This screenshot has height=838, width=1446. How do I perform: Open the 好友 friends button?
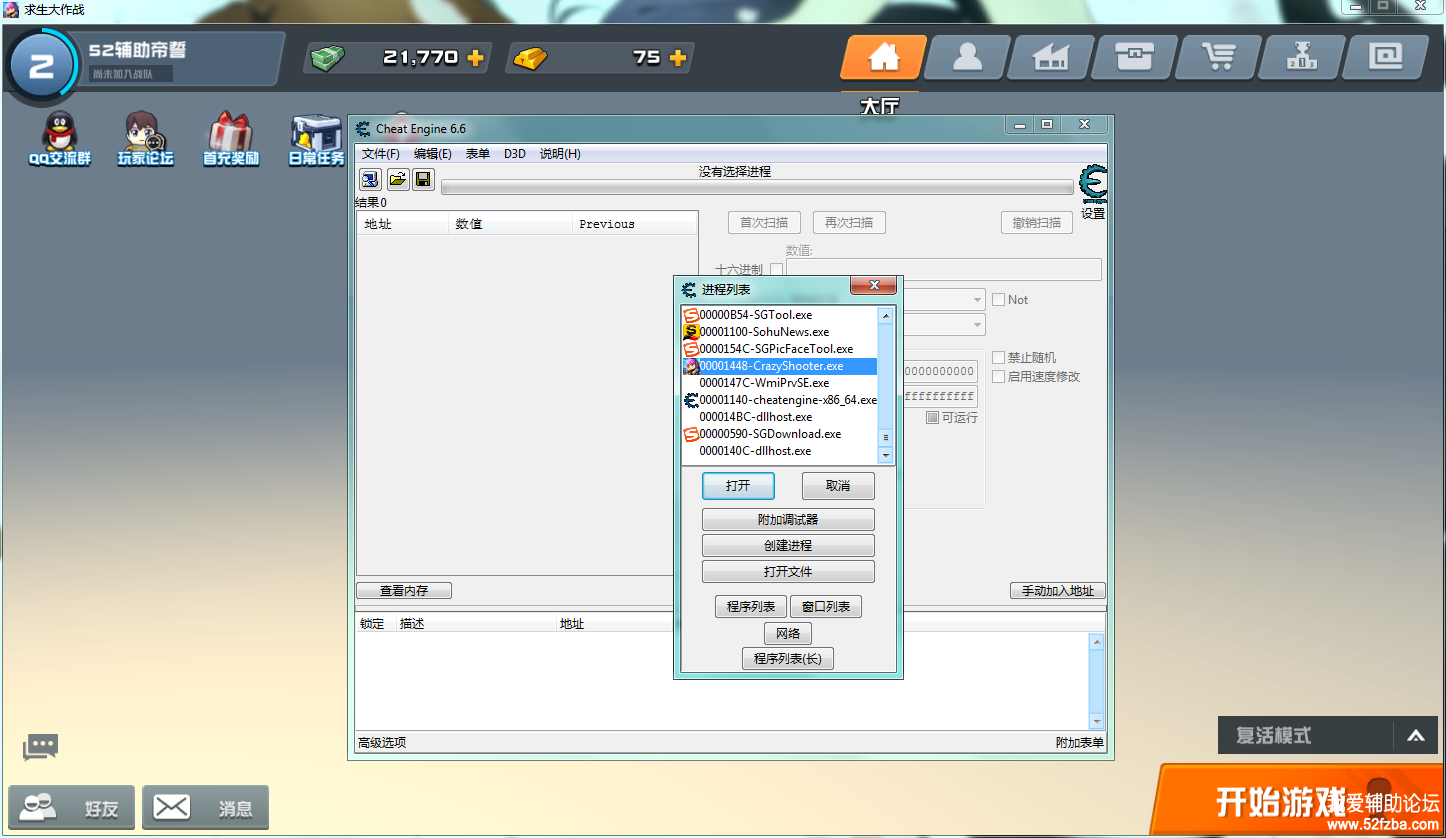coord(71,808)
